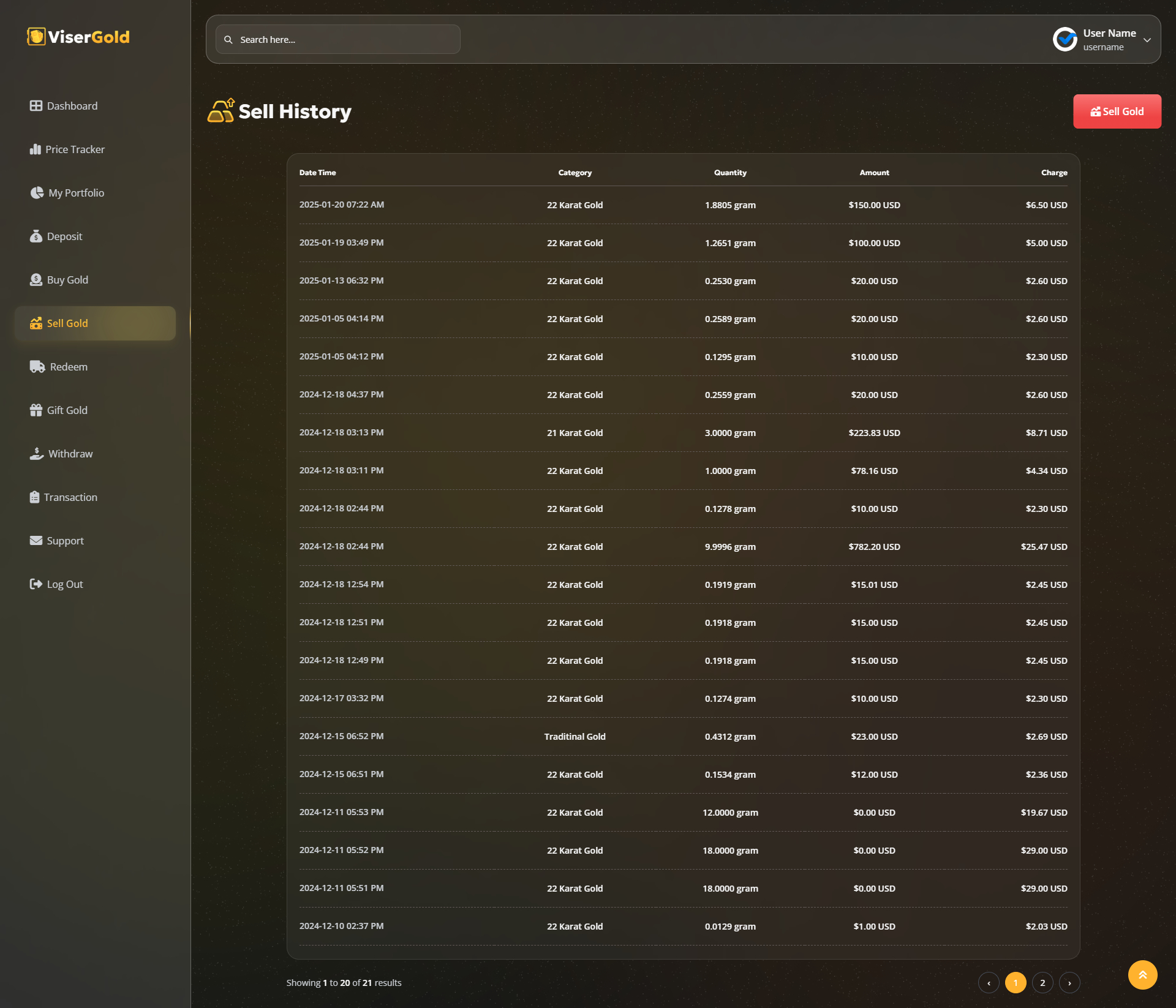The width and height of the screenshot is (1176, 1008).
Task: Click the scroll-to-top floating button
Action: [x=1142, y=974]
